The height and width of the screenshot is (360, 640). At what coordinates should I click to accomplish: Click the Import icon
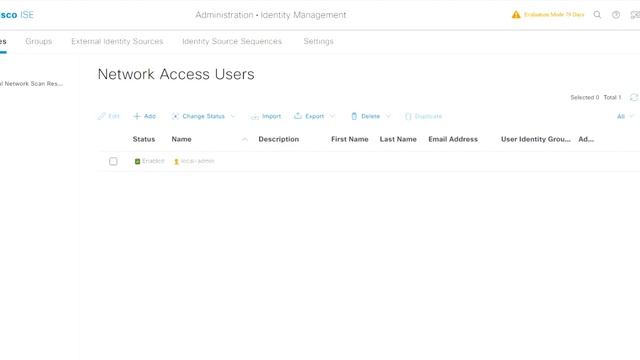pos(255,116)
